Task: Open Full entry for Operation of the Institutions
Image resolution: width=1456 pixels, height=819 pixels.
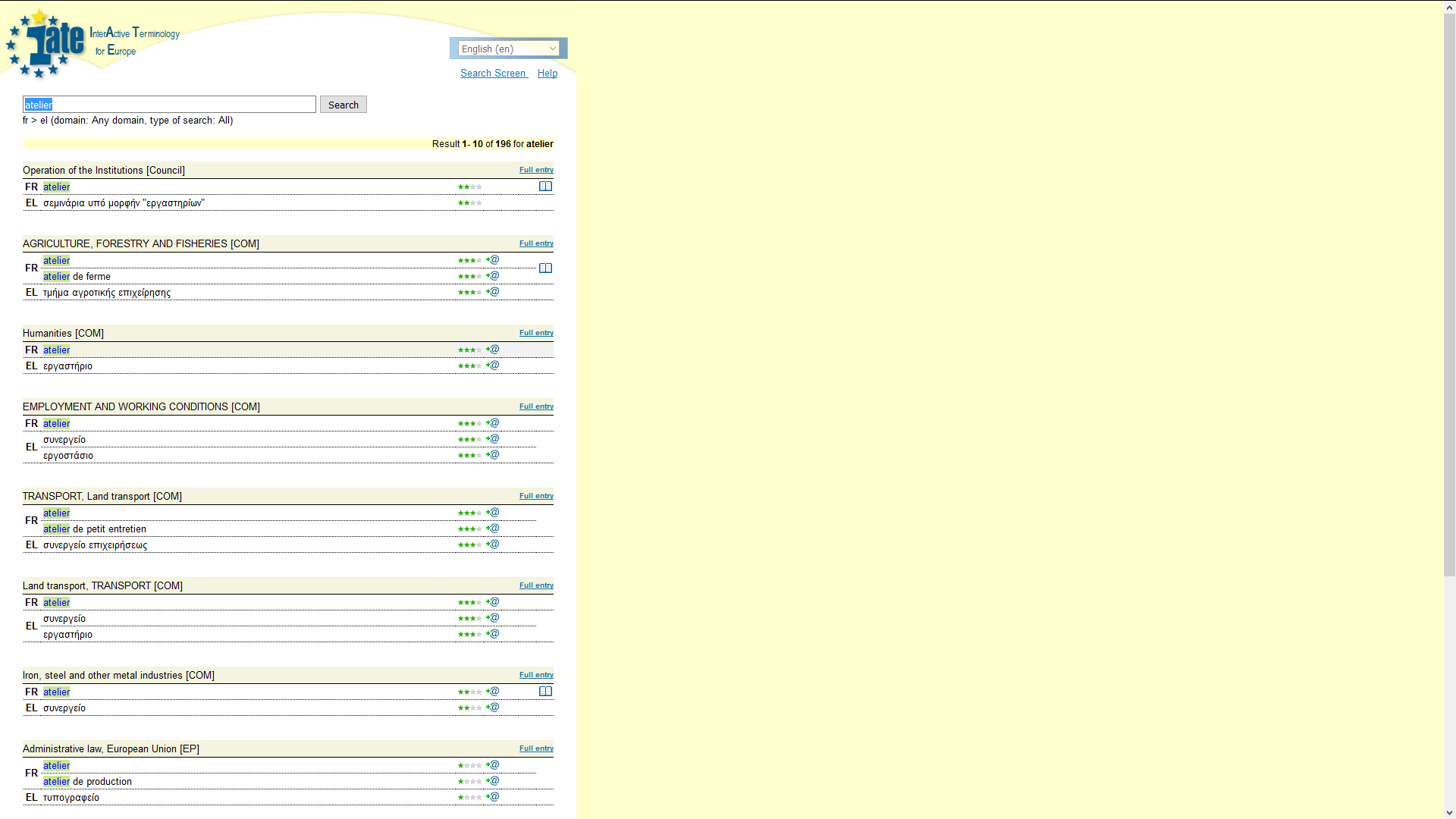Action: 536,170
